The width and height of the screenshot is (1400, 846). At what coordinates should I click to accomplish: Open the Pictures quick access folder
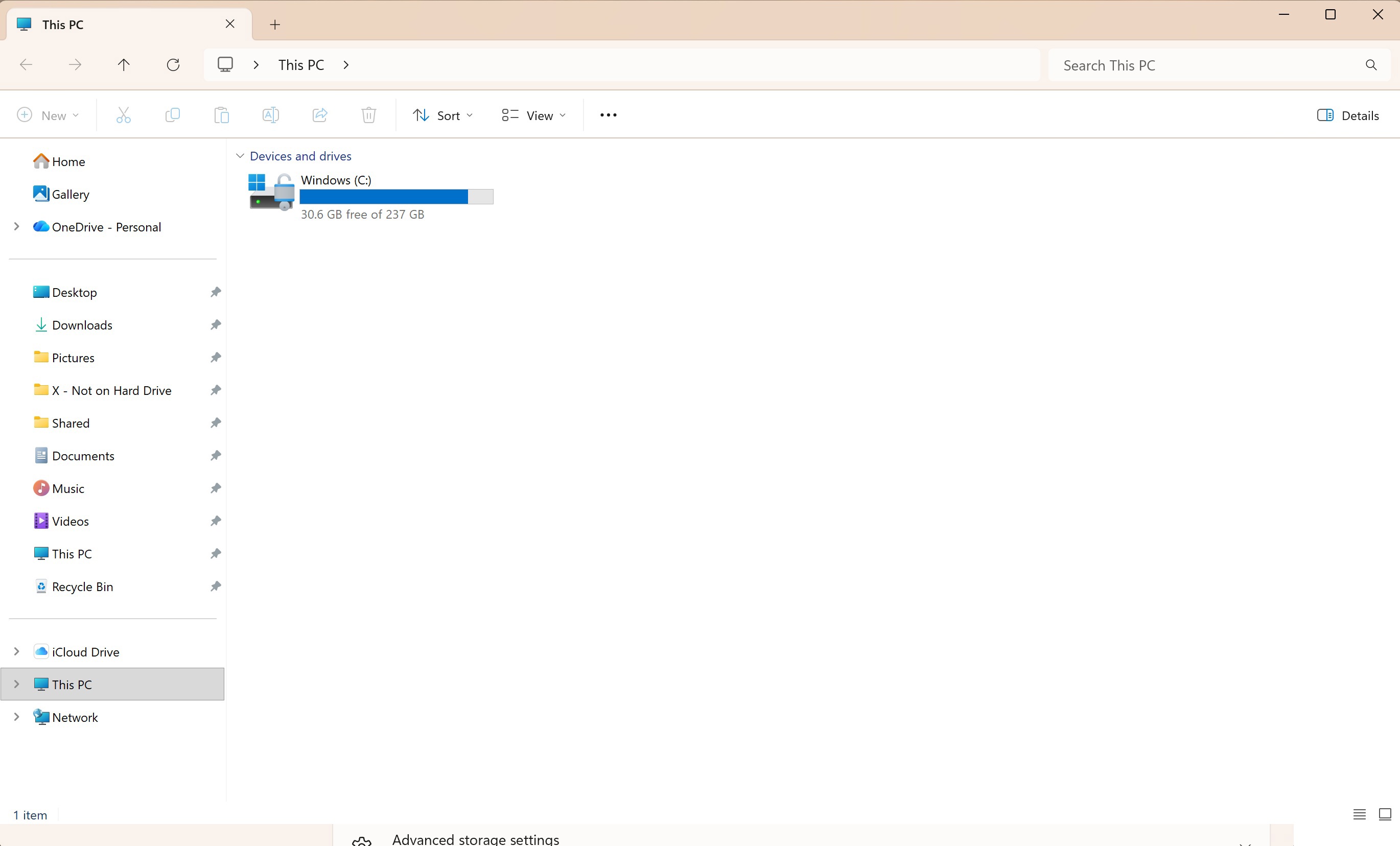point(64,358)
